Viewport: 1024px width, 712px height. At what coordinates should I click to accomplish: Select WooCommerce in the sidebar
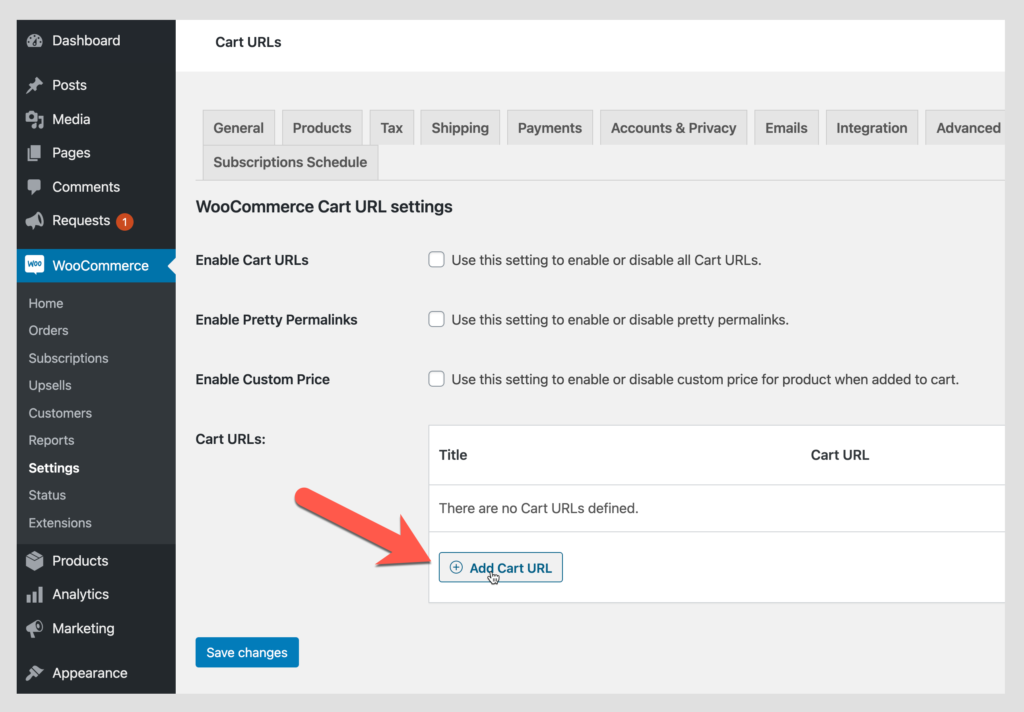pyautogui.click(x=96, y=265)
